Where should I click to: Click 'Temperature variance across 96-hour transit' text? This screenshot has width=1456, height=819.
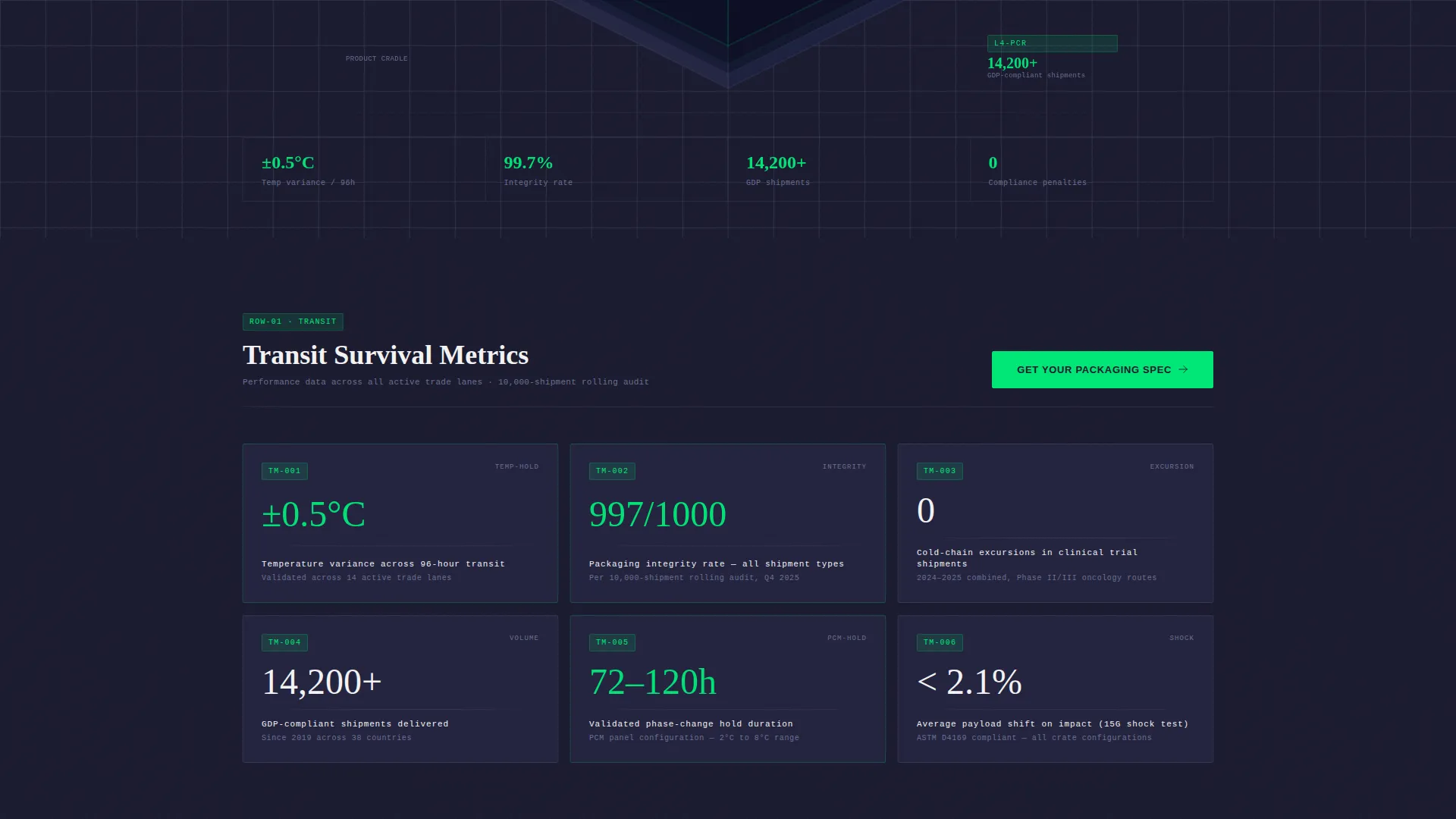pyautogui.click(x=383, y=564)
